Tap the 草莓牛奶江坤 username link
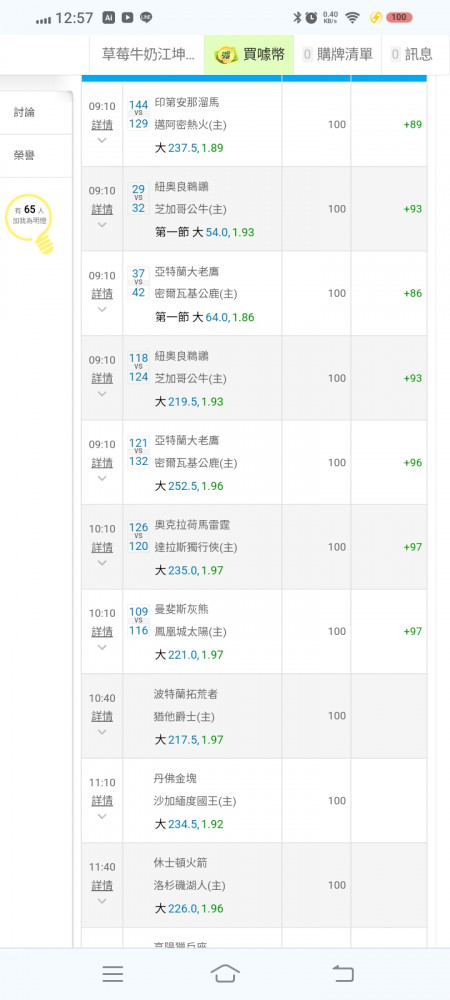Viewport: 450px width, 1000px height. pyautogui.click(x=148, y=55)
